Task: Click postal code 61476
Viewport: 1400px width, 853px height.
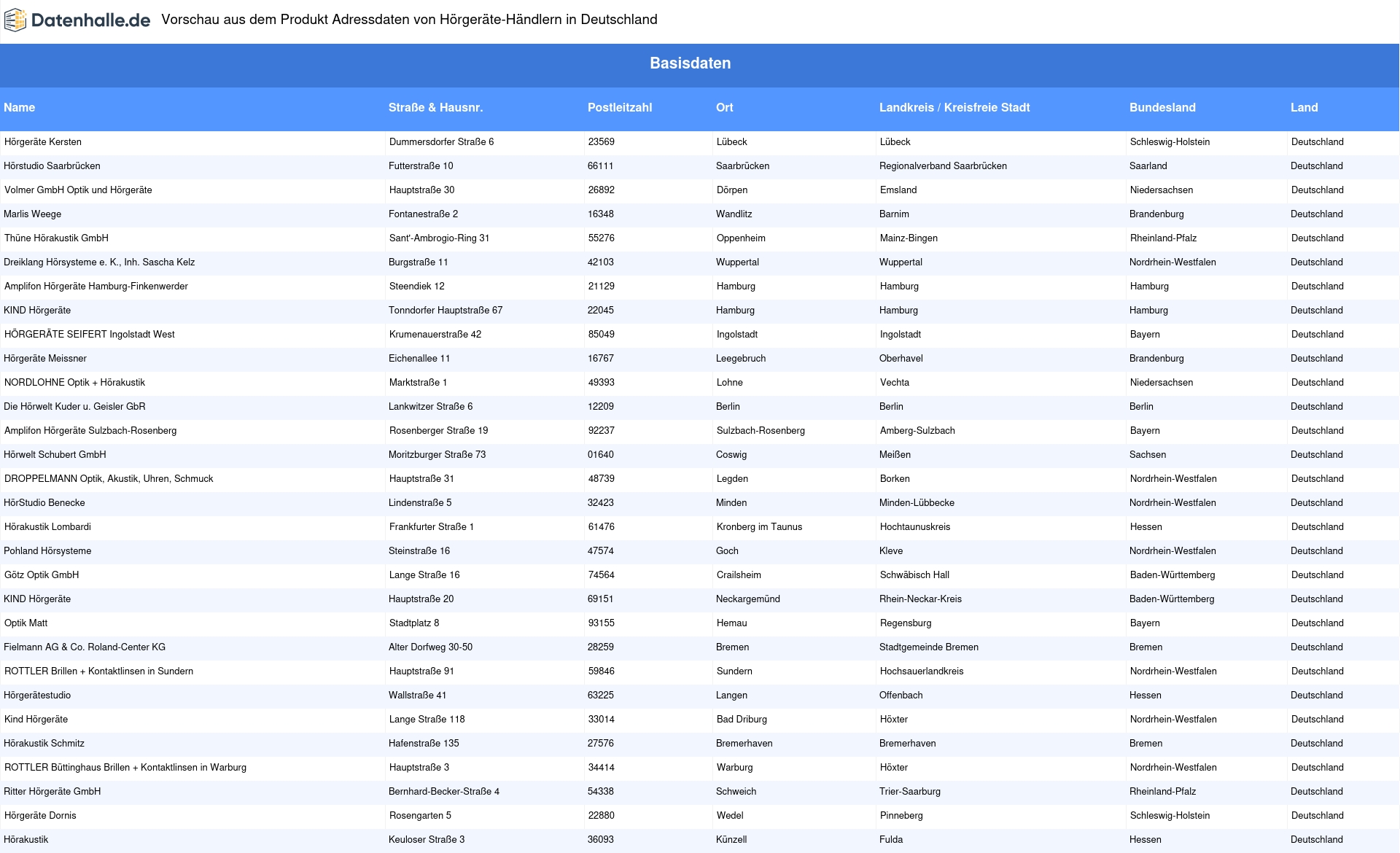Action: point(602,527)
